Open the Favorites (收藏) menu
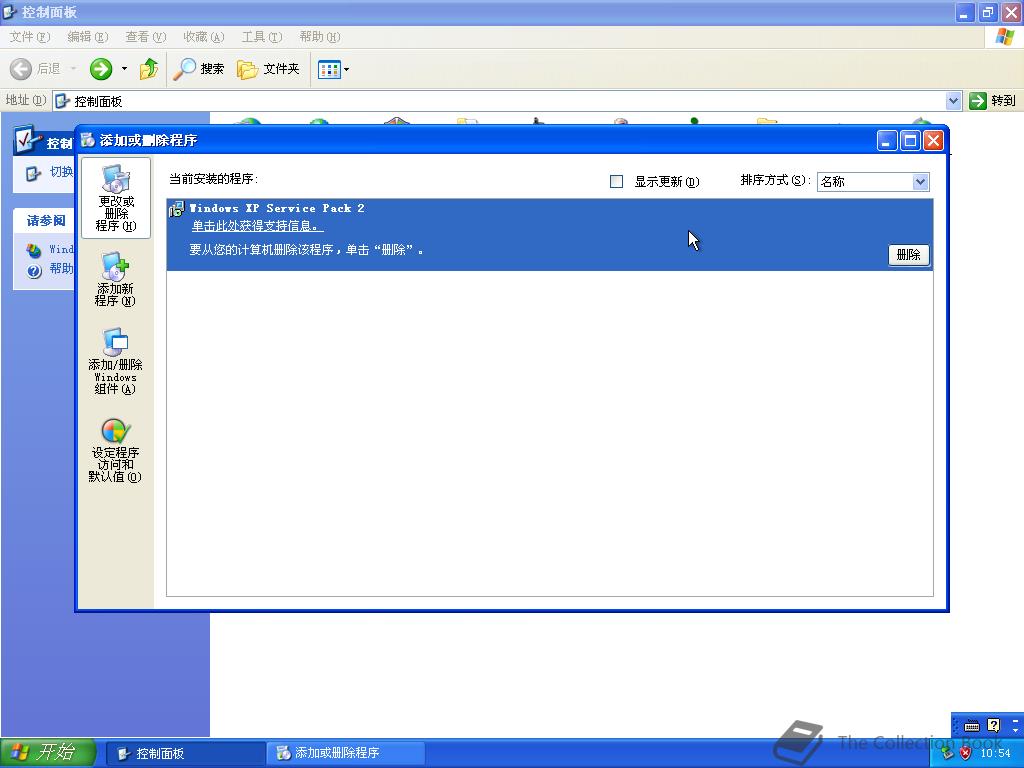This screenshot has height=768, width=1024. tap(204, 37)
